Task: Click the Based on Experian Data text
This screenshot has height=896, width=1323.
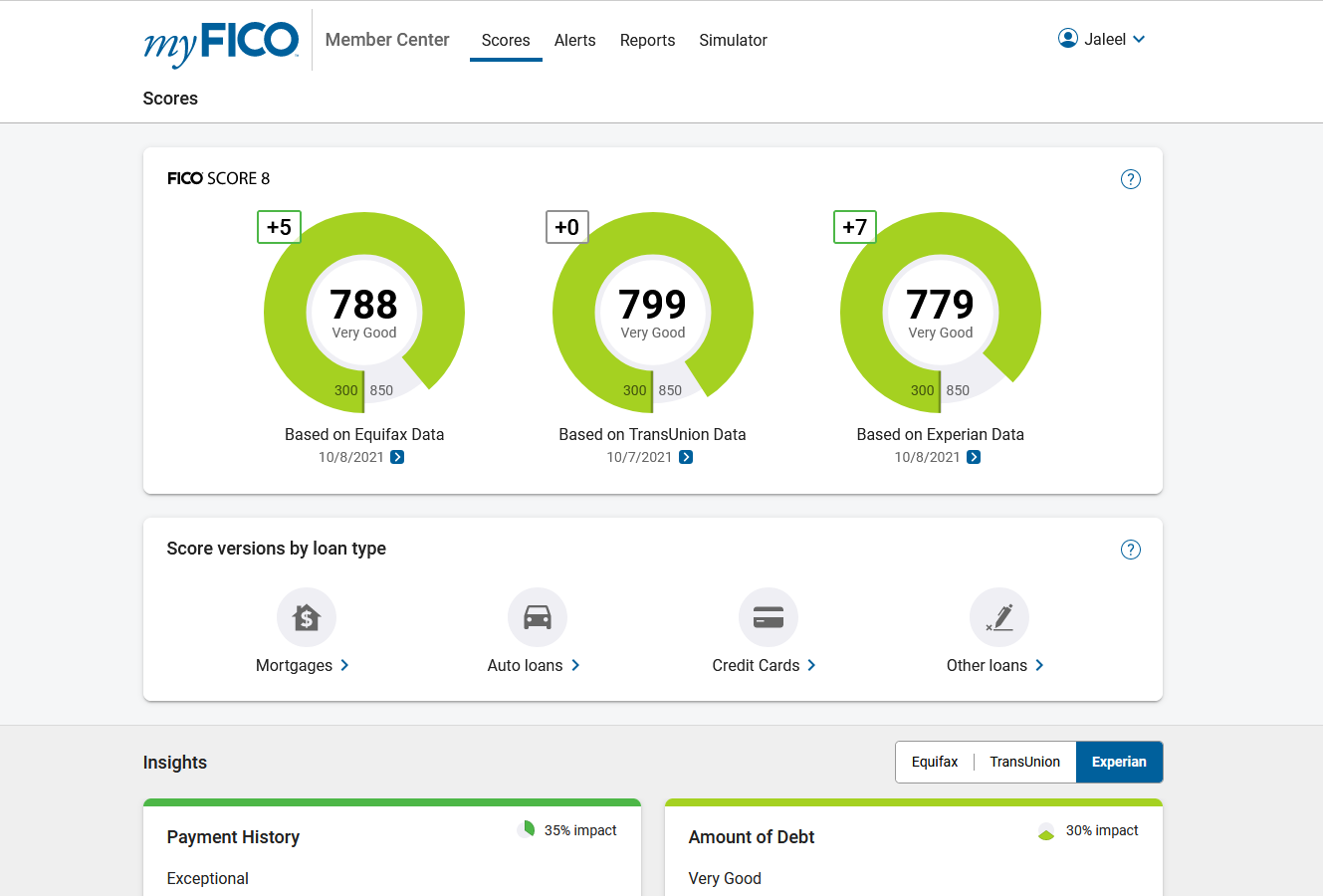Action: pos(941,434)
